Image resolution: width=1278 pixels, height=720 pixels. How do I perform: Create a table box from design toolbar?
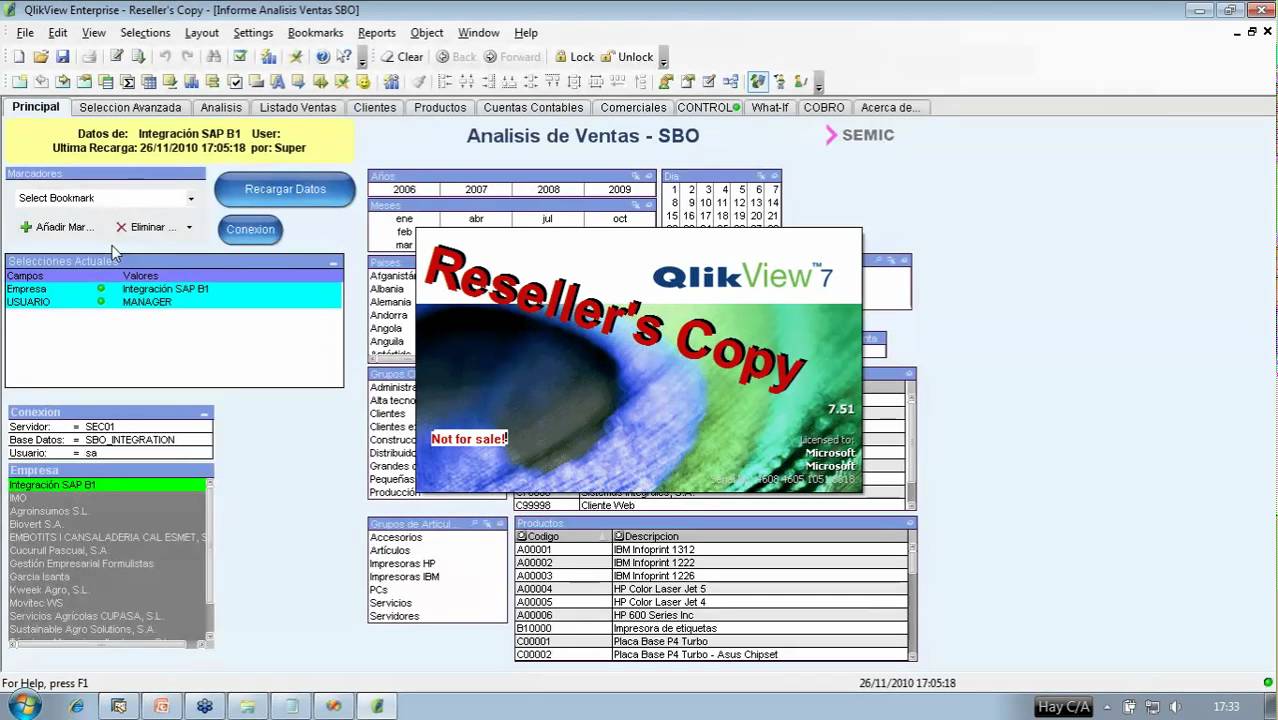tap(149, 82)
